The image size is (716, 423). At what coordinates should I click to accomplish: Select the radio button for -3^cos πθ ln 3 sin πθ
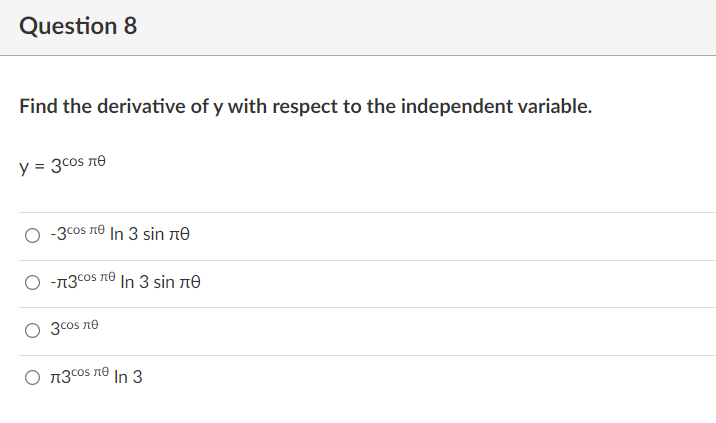(x=34, y=237)
